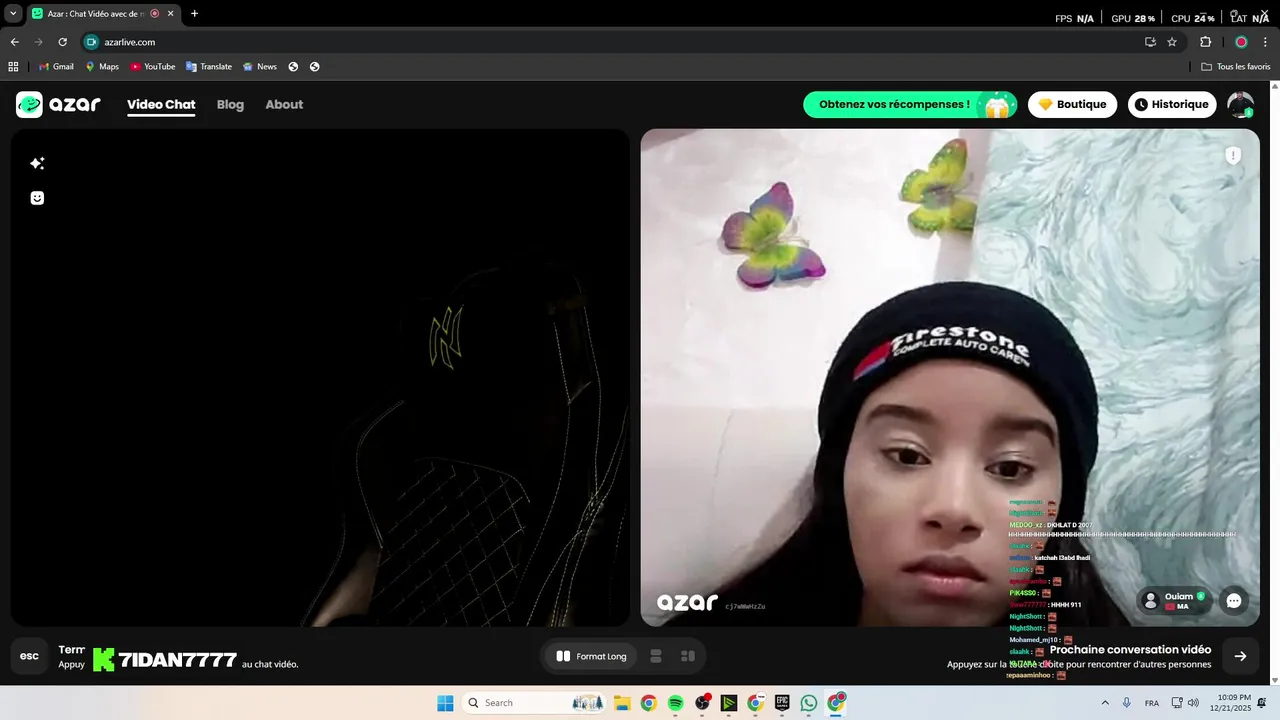Click the local camera preview panel
This screenshot has width=1280, height=720.
pyautogui.click(x=320, y=377)
